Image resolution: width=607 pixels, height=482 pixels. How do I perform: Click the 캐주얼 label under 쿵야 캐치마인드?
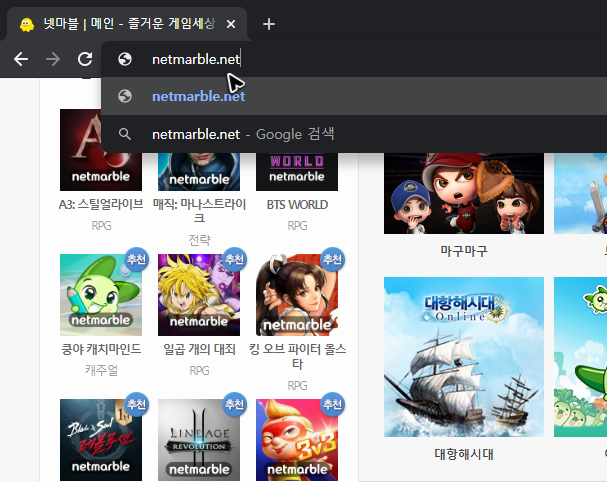coord(101,371)
